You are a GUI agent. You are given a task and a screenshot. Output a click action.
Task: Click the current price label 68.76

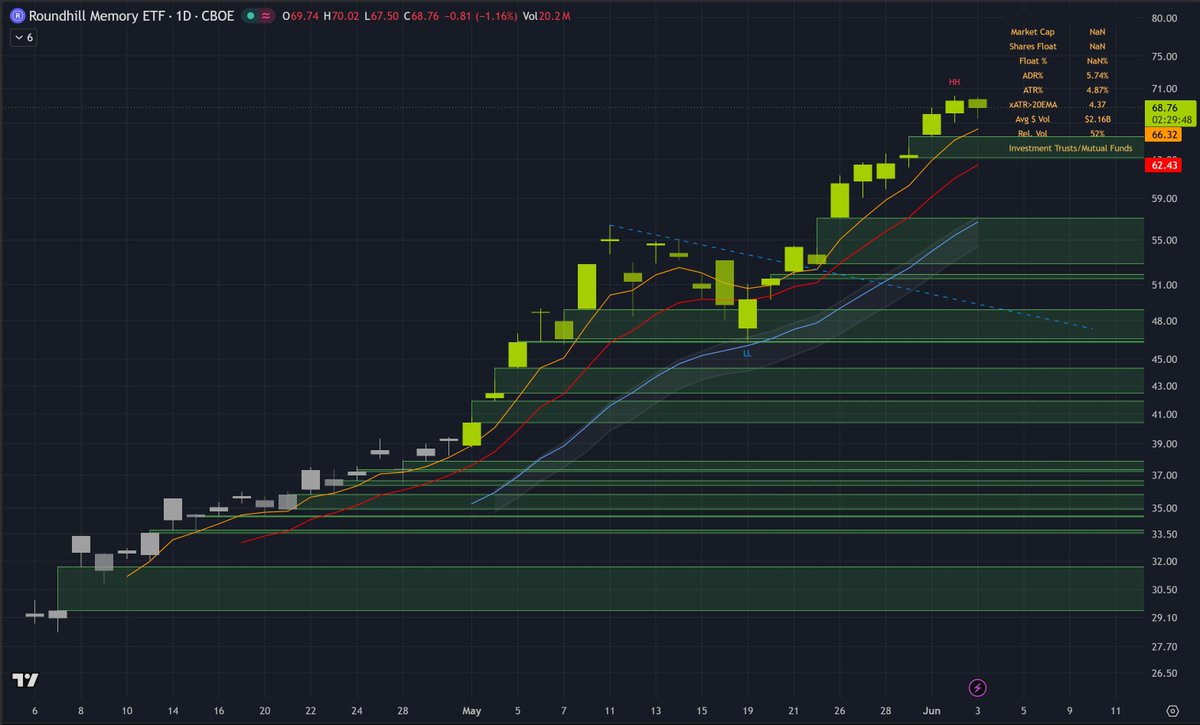pyautogui.click(x=1164, y=107)
